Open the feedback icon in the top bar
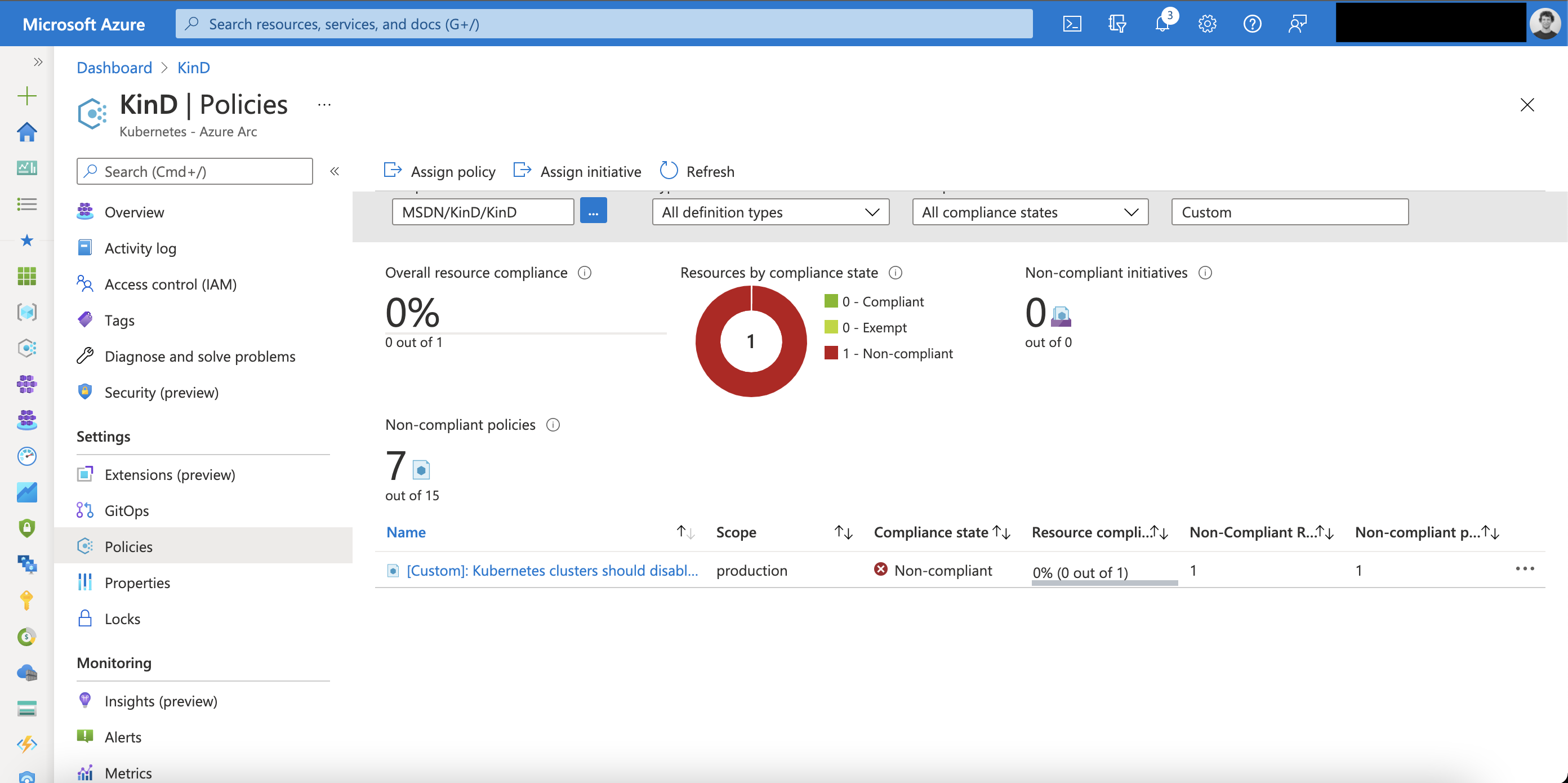Image resolution: width=1568 pixels, height=783 pixels. 1297,24
